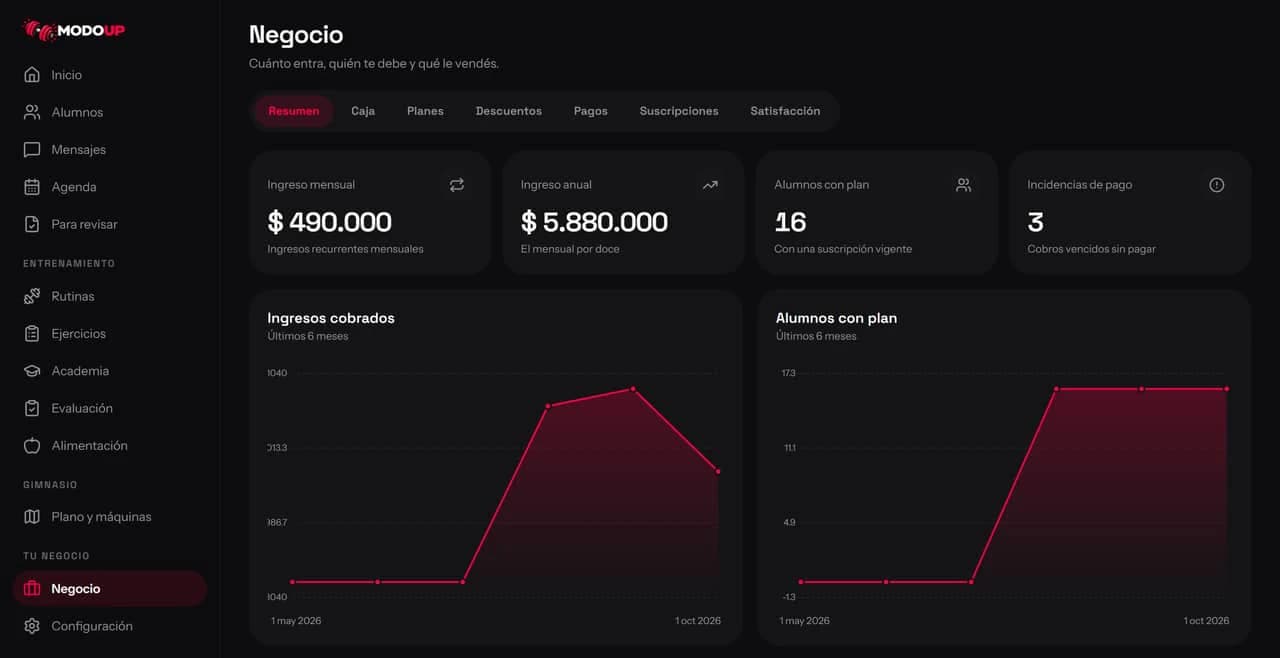The image size is (1280, 658).
Task: Open Configuración in the sidebar
Action: point(110,626)
